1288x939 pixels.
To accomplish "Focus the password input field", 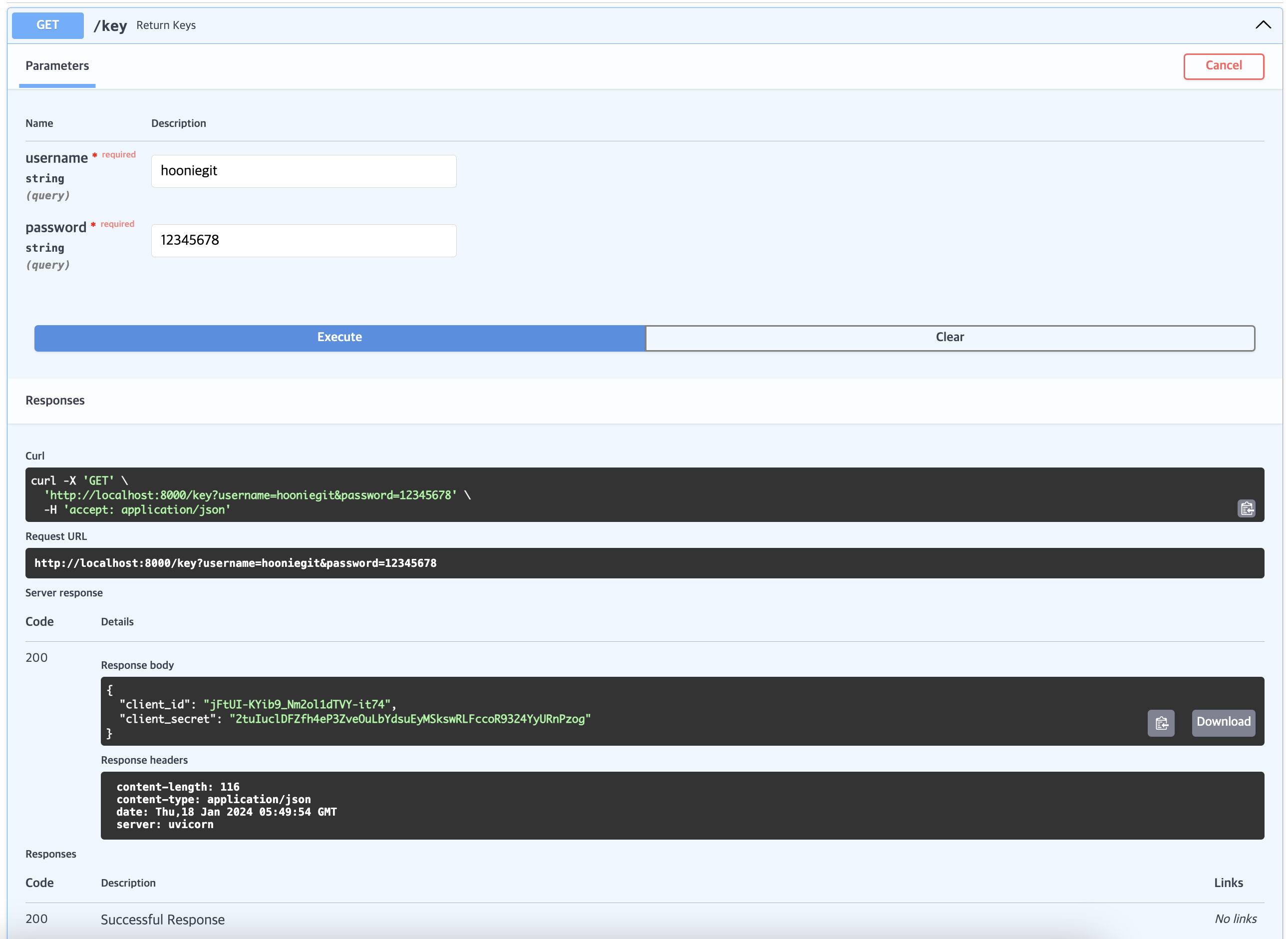I will pos(304,240).
